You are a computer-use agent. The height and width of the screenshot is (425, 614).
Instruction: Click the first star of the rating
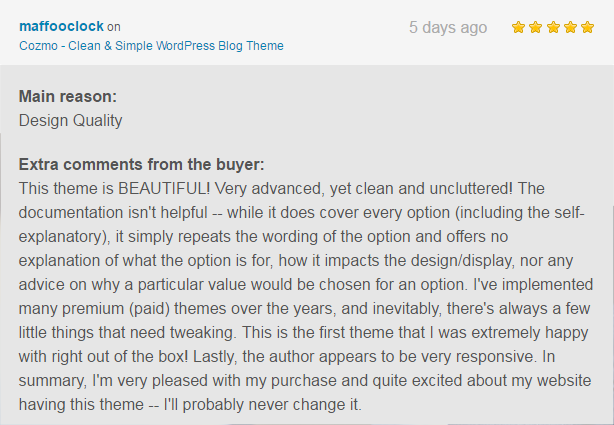click(518, 27)
